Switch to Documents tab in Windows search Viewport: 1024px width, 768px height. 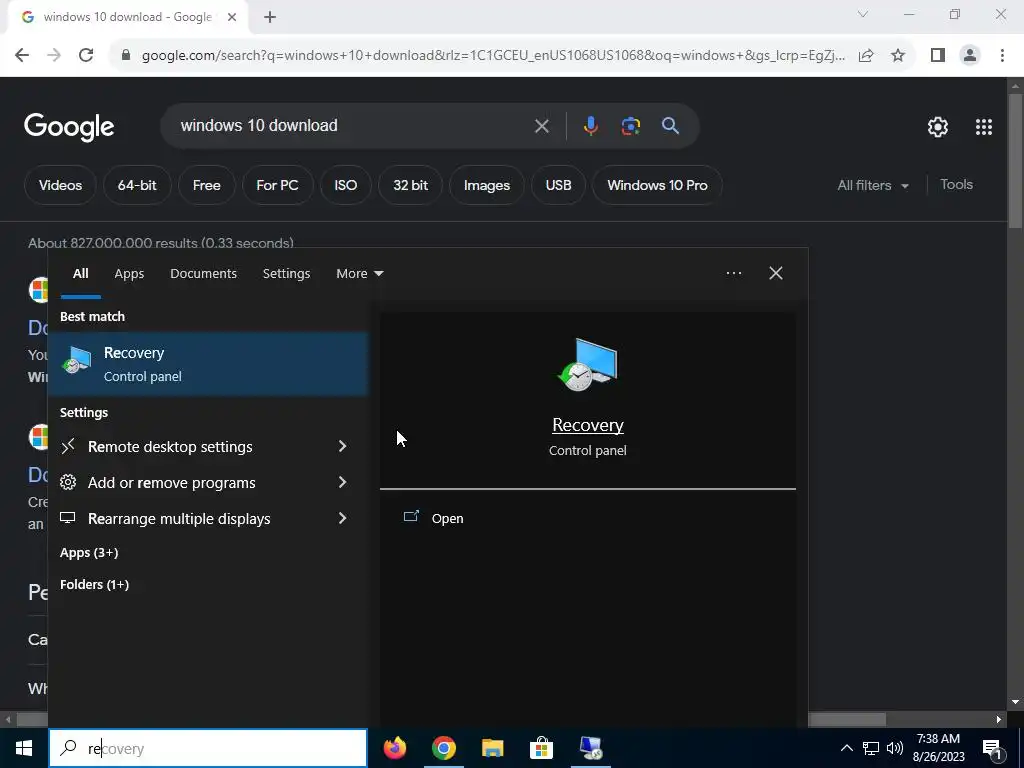pos(203,274)
